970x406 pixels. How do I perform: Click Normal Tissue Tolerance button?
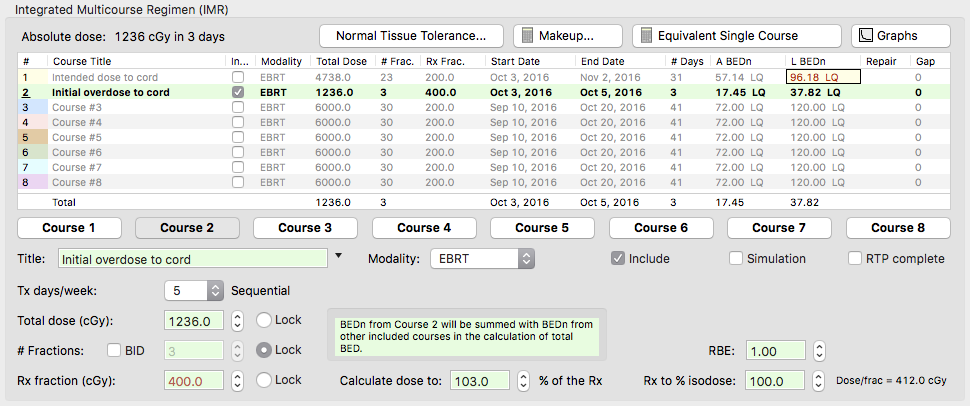[x=411, y=36]
